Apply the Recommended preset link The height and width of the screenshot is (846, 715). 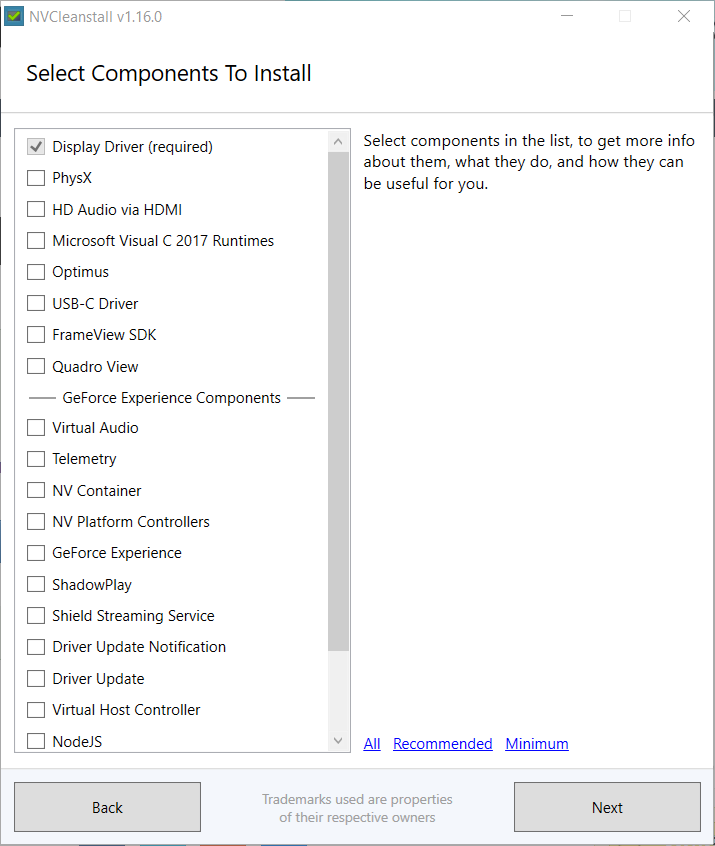point(442,743)
